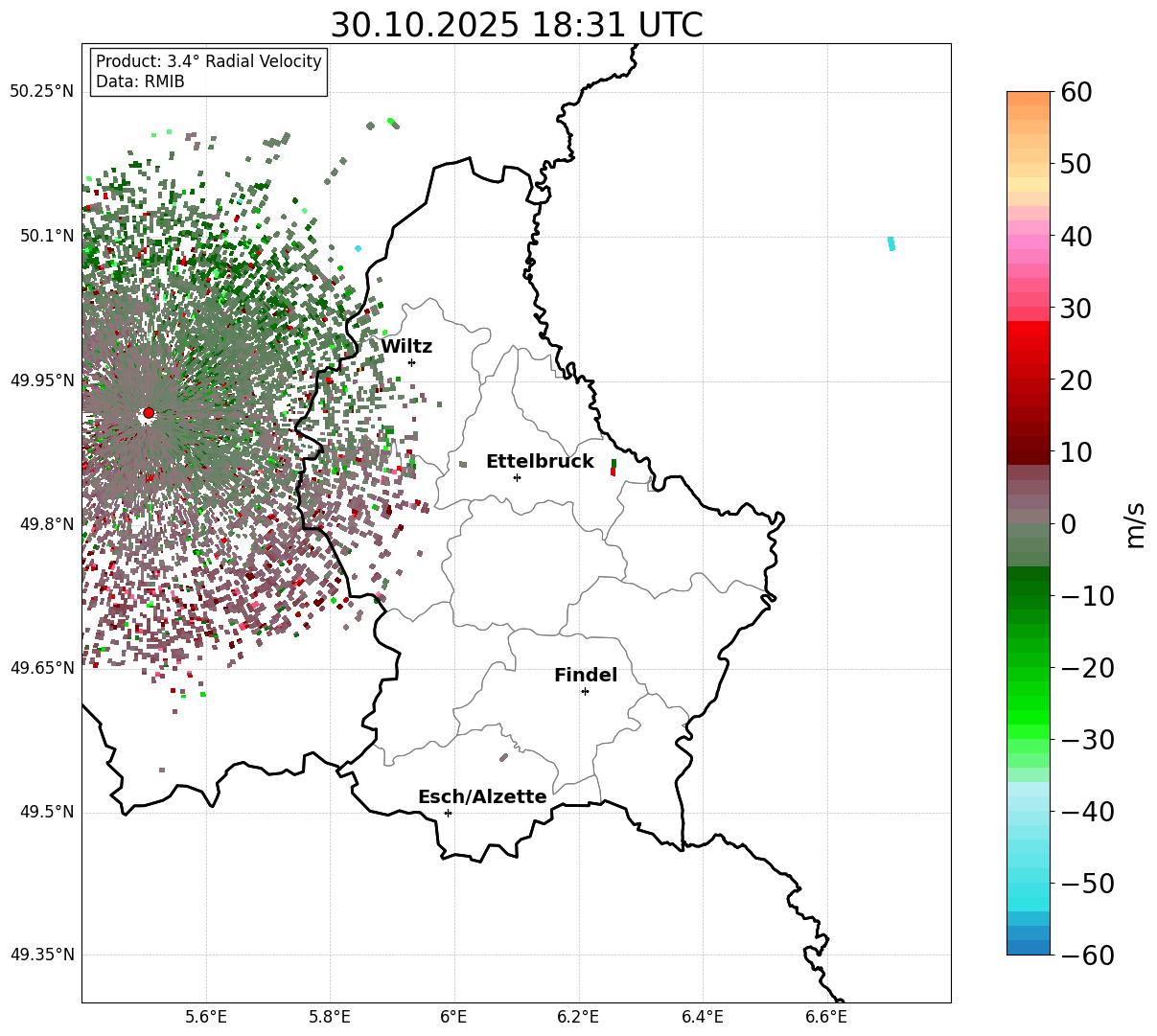Click the red radar site marker

(149, 413)
